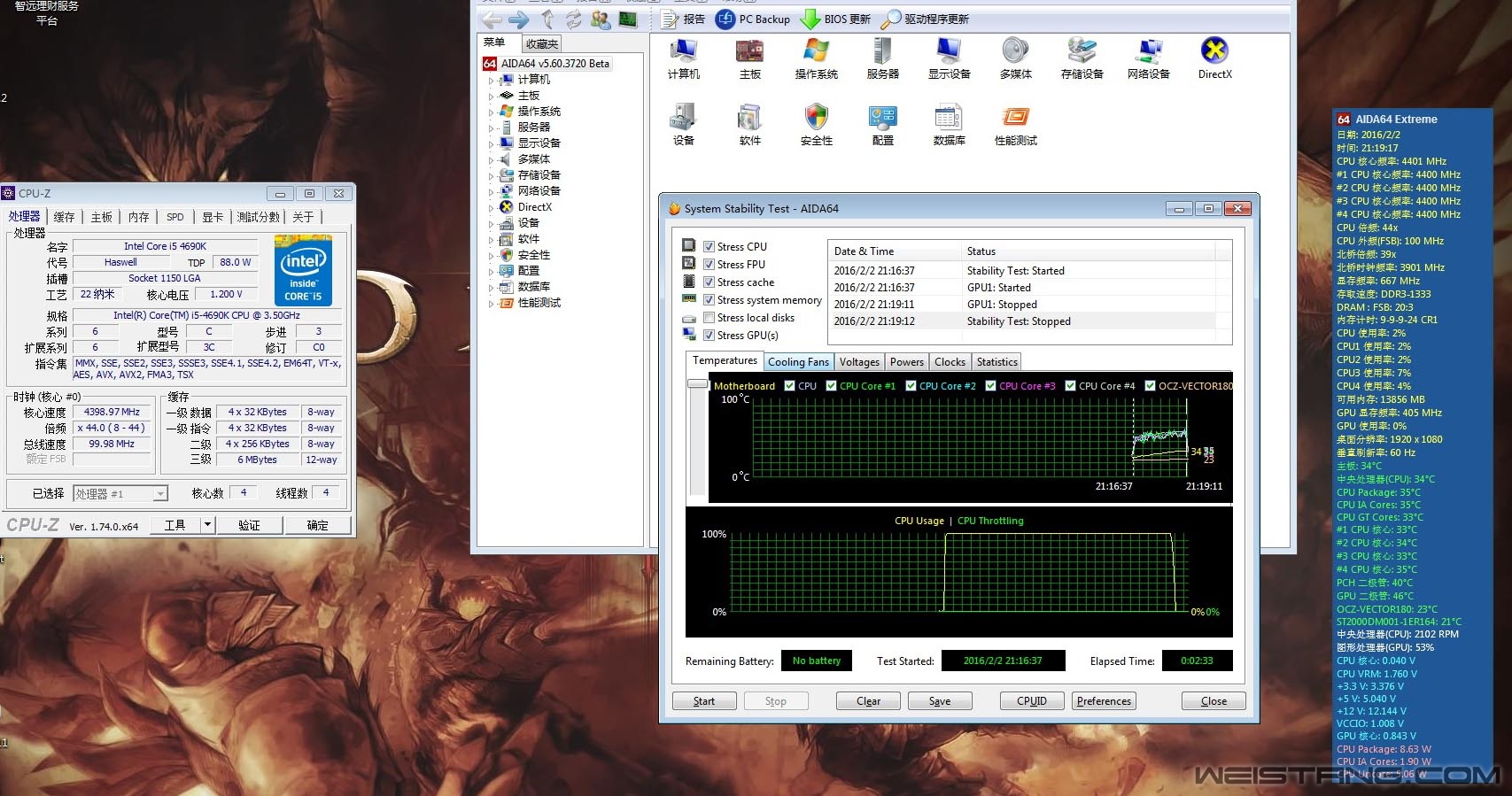Open the 计算机 (Computer) large icon

pyautogui.click(x=683, y=59)
